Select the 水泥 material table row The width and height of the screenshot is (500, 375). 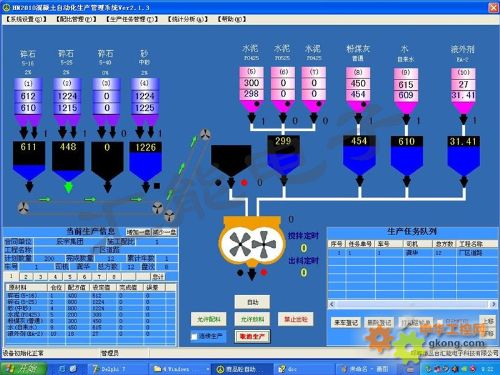coord(91,315)
